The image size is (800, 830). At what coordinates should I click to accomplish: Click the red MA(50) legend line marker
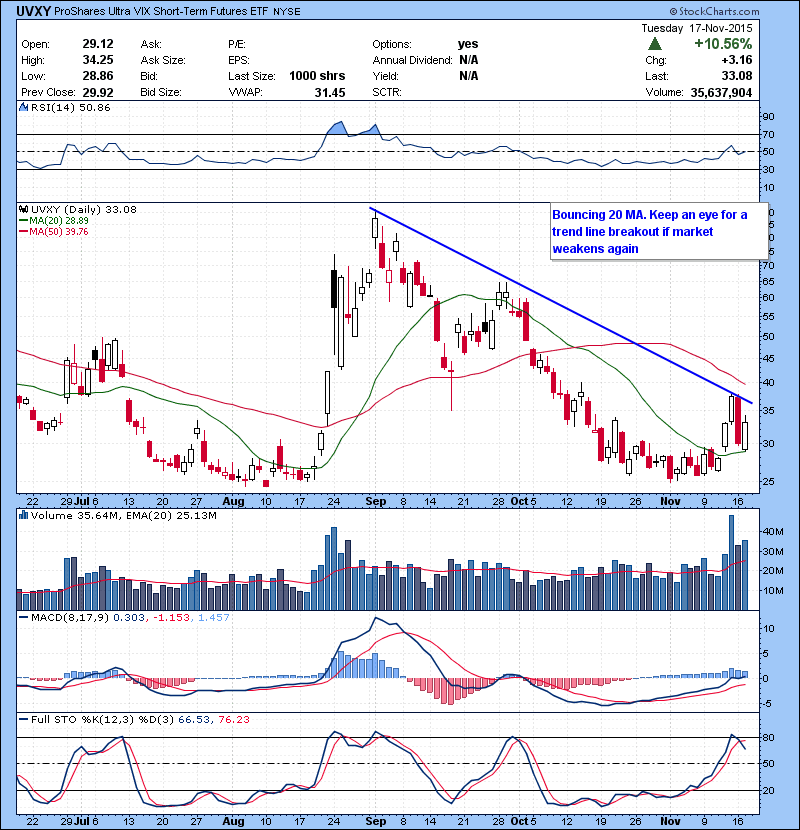[23, 232]
